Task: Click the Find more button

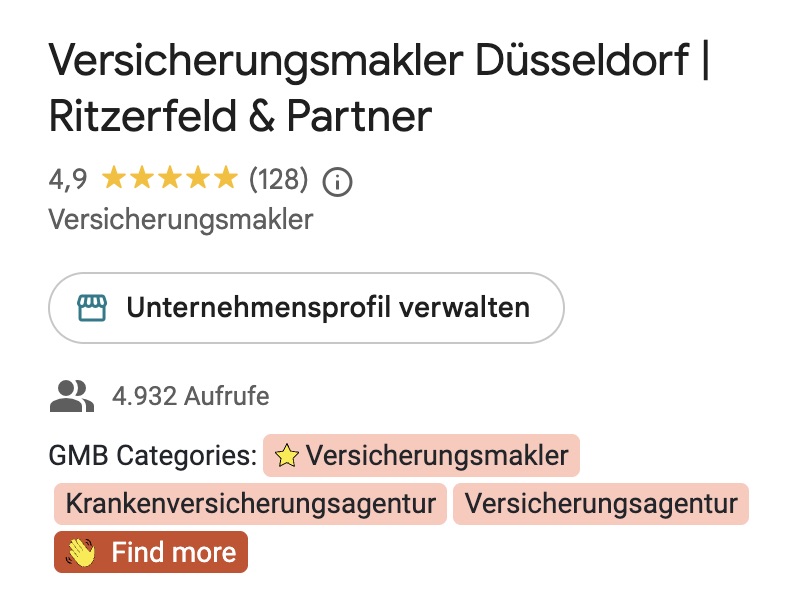Action: point(151,552)
